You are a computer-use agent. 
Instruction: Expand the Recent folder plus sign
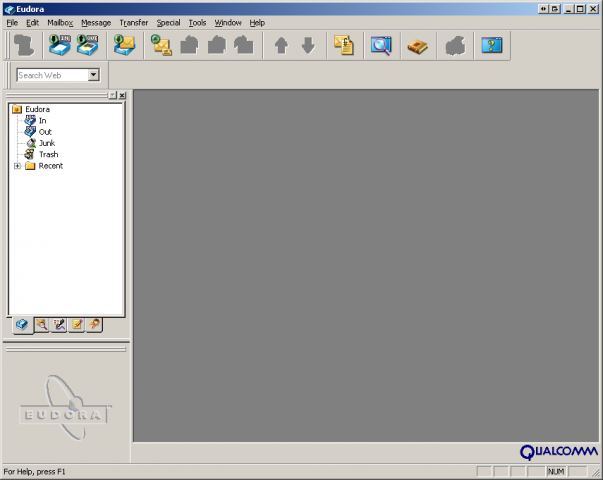(17, 166)
